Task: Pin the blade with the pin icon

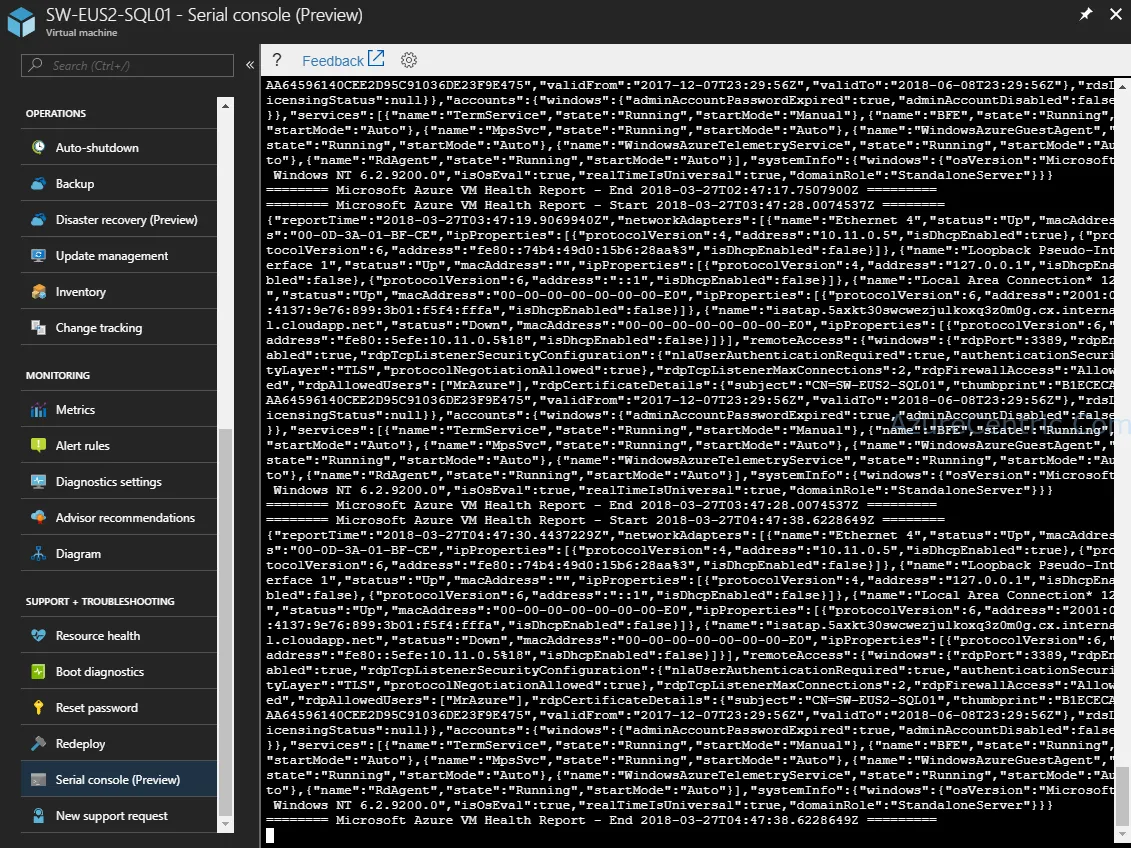Action: (1086, 14)
